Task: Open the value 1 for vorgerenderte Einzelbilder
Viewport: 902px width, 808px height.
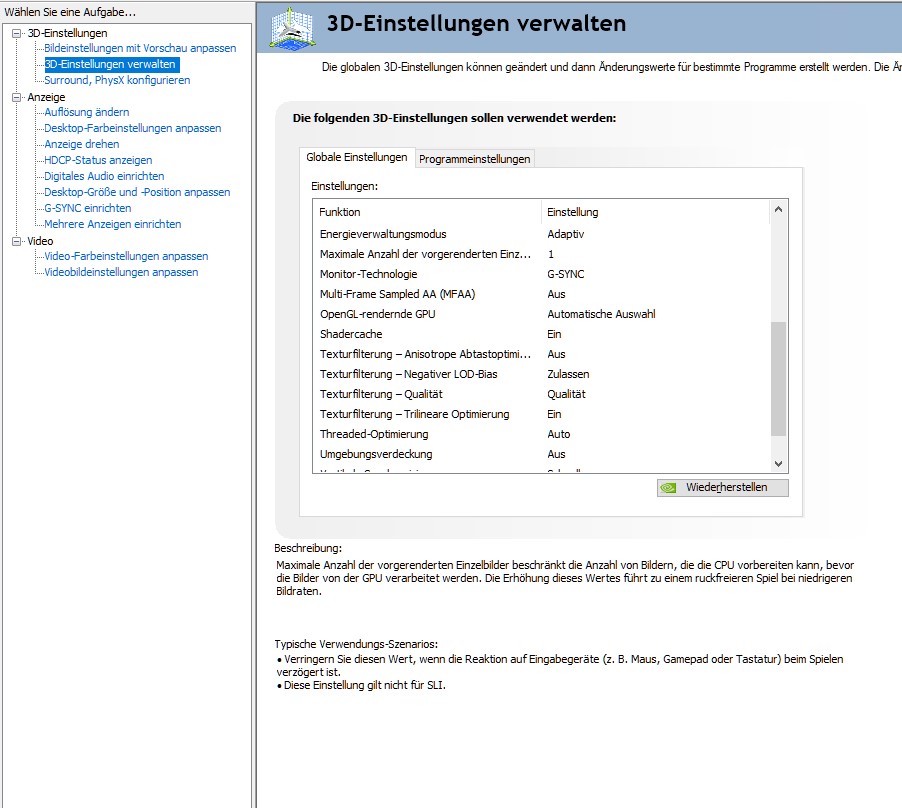Action: coord(551,254)
